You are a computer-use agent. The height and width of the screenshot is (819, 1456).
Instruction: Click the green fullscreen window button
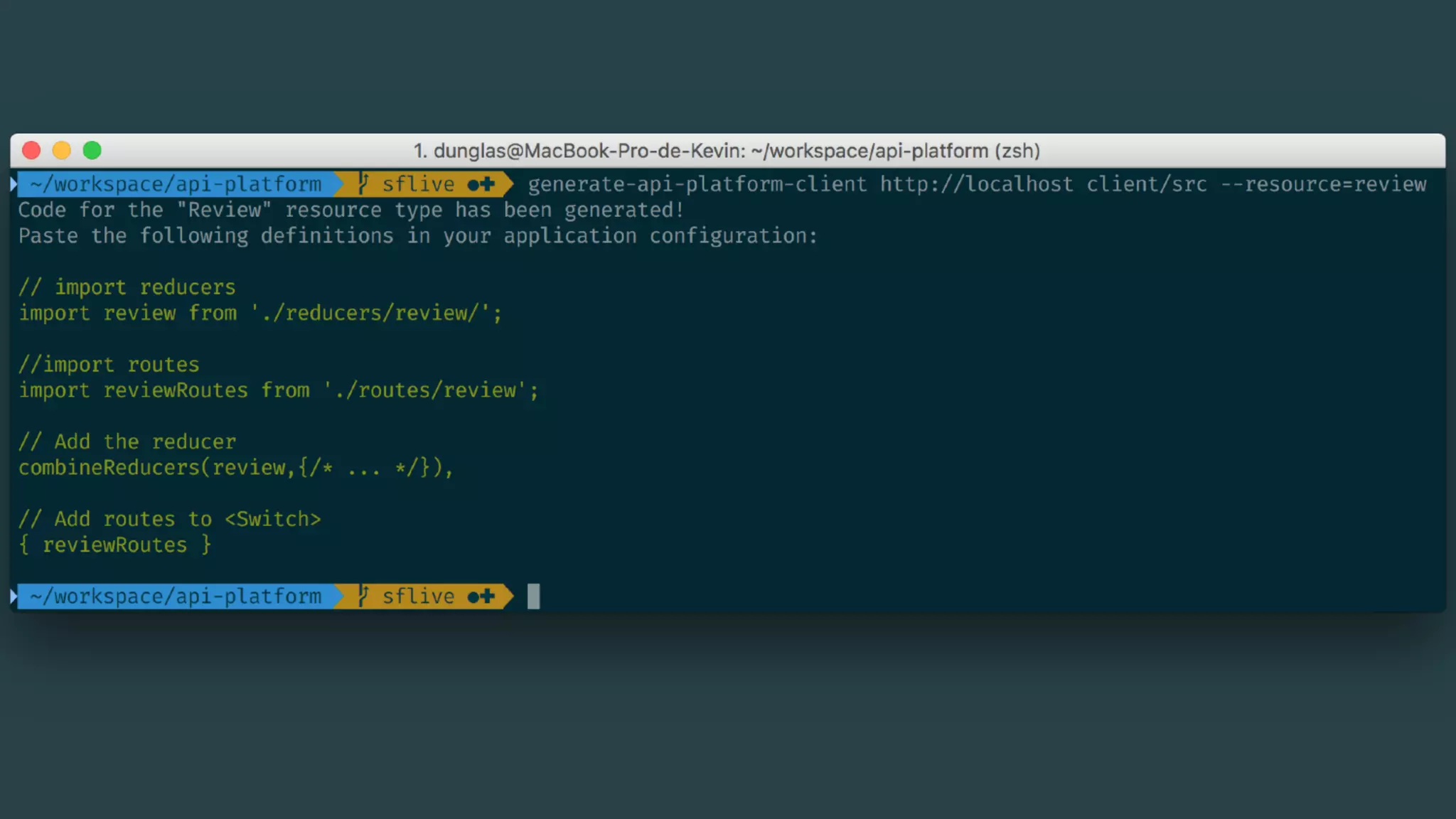[92, 151]
